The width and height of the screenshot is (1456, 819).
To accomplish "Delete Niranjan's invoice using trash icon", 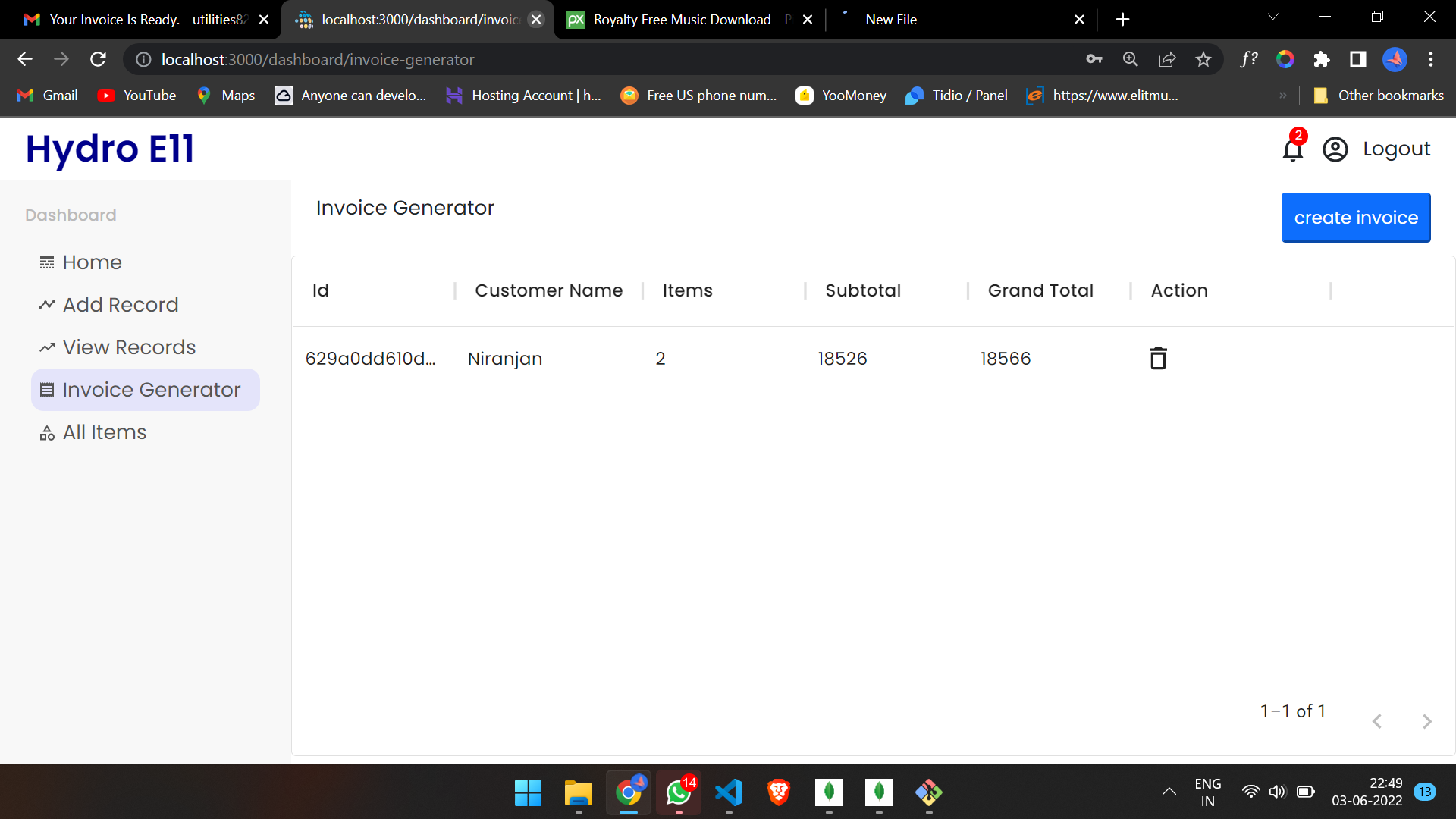I will (x=1157, y=358).
